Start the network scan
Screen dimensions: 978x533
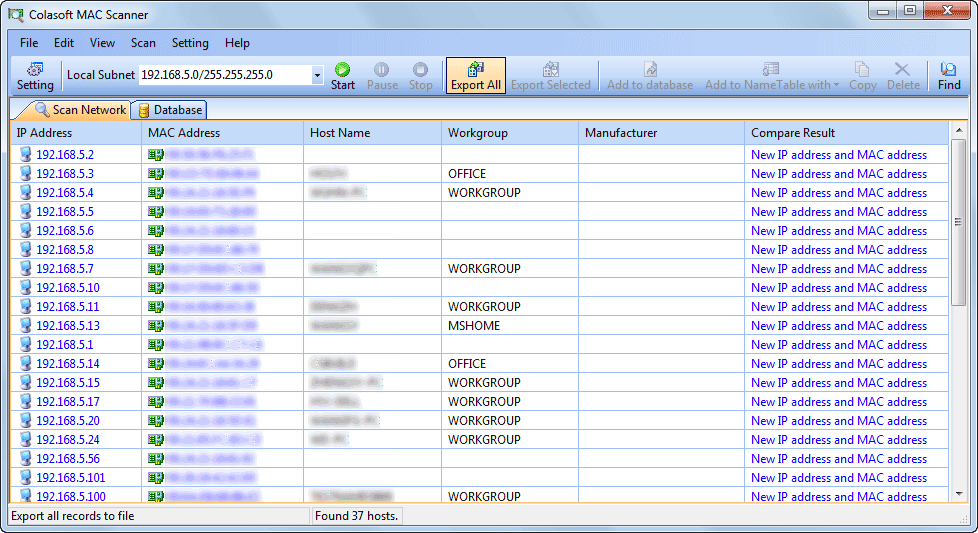click(x=342, y=76)
